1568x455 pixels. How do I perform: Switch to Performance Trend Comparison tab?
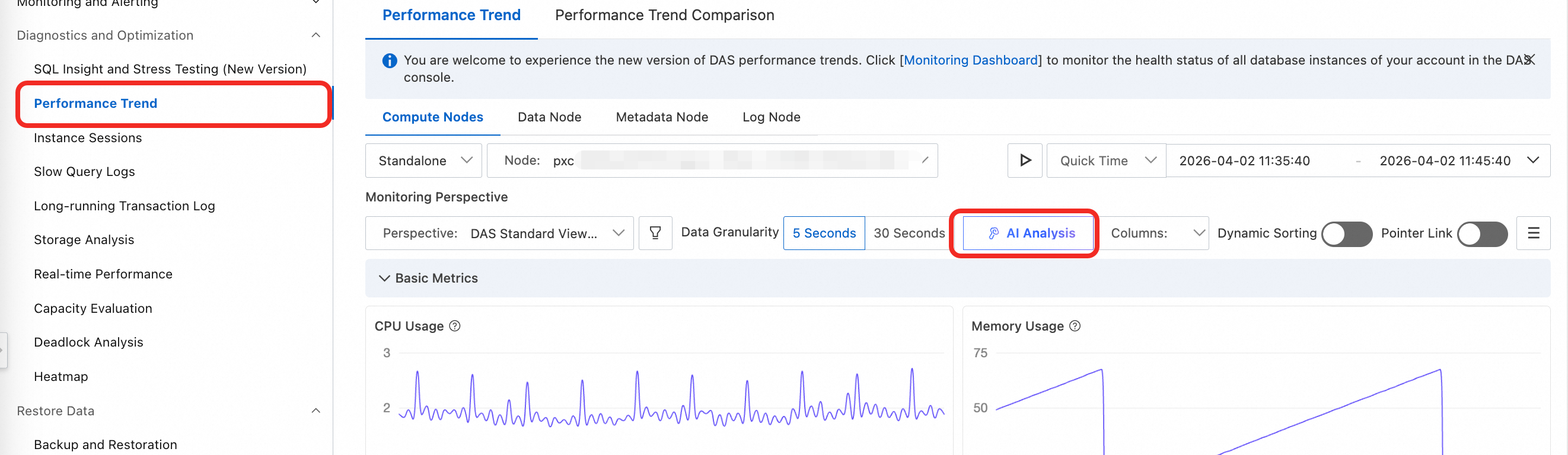coord(664,15)
